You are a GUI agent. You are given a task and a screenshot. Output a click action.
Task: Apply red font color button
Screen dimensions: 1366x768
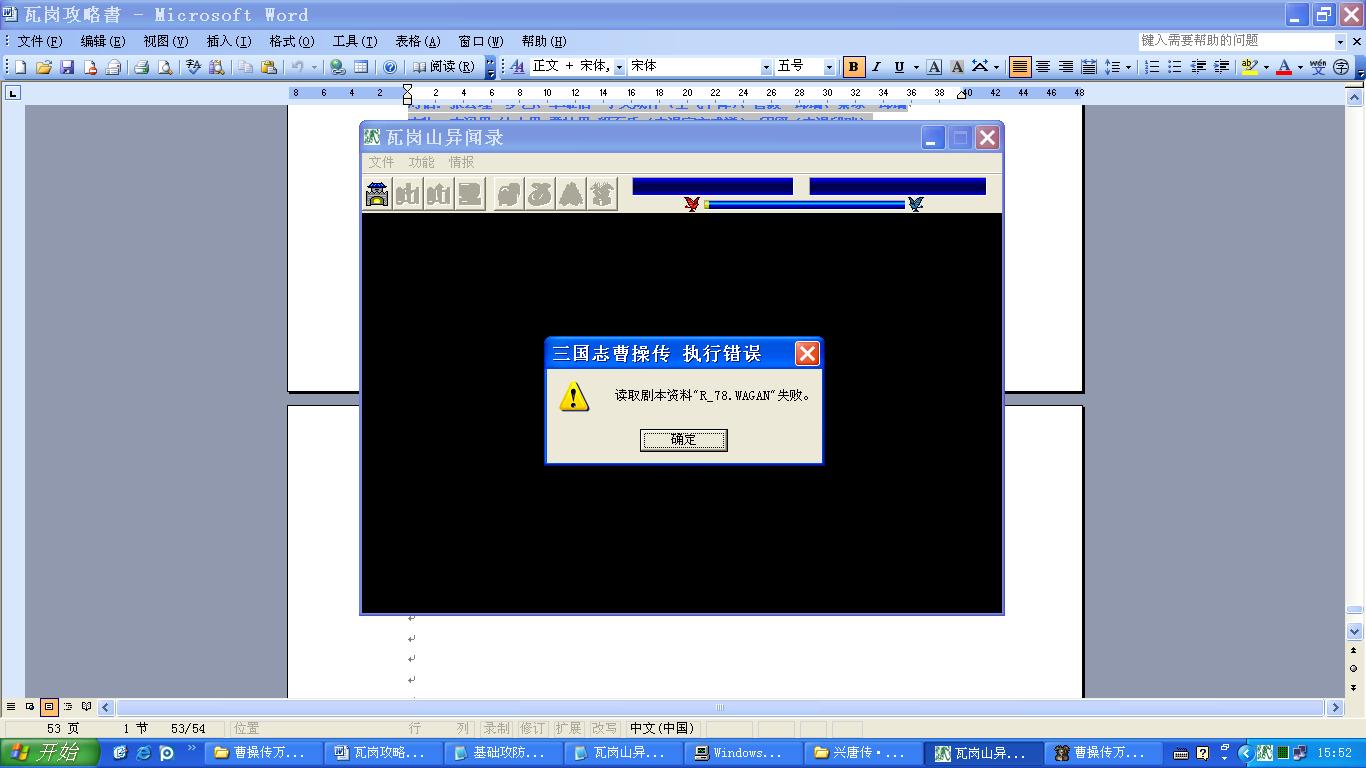point(1284,67)
